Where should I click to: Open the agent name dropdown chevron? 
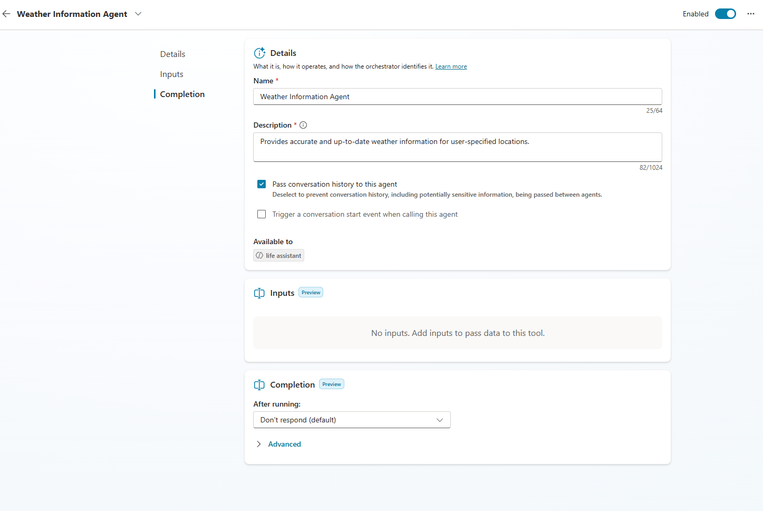(x=138, y=14)
